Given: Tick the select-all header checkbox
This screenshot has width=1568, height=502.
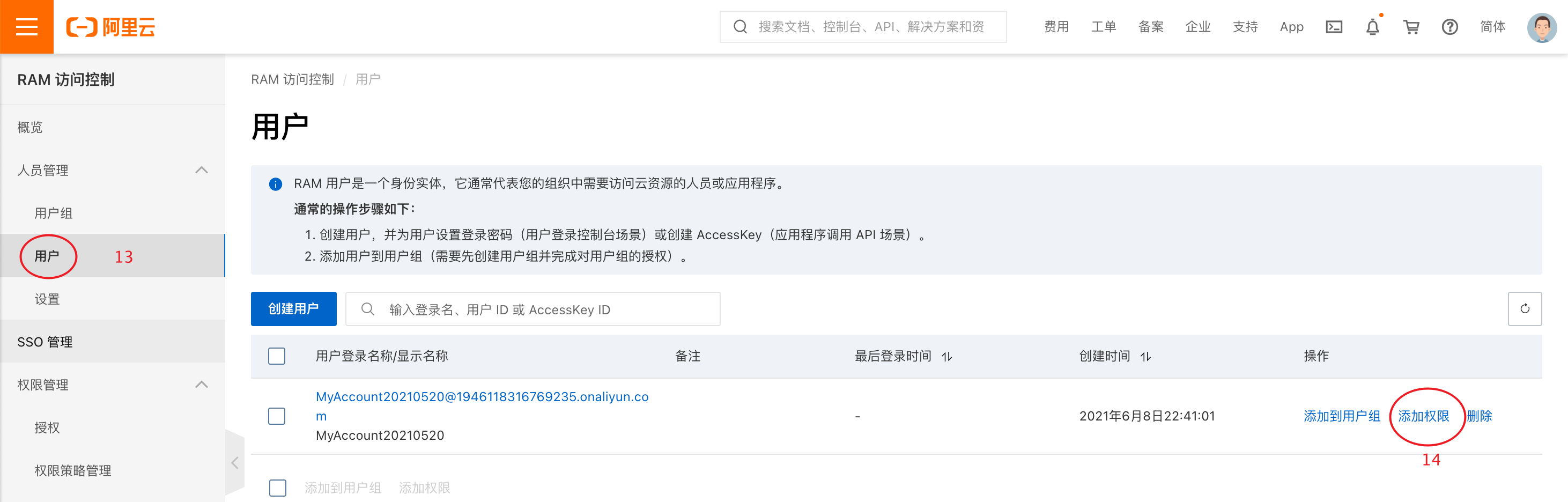Looking at the screenshot, I should click(x=276, y=356).
